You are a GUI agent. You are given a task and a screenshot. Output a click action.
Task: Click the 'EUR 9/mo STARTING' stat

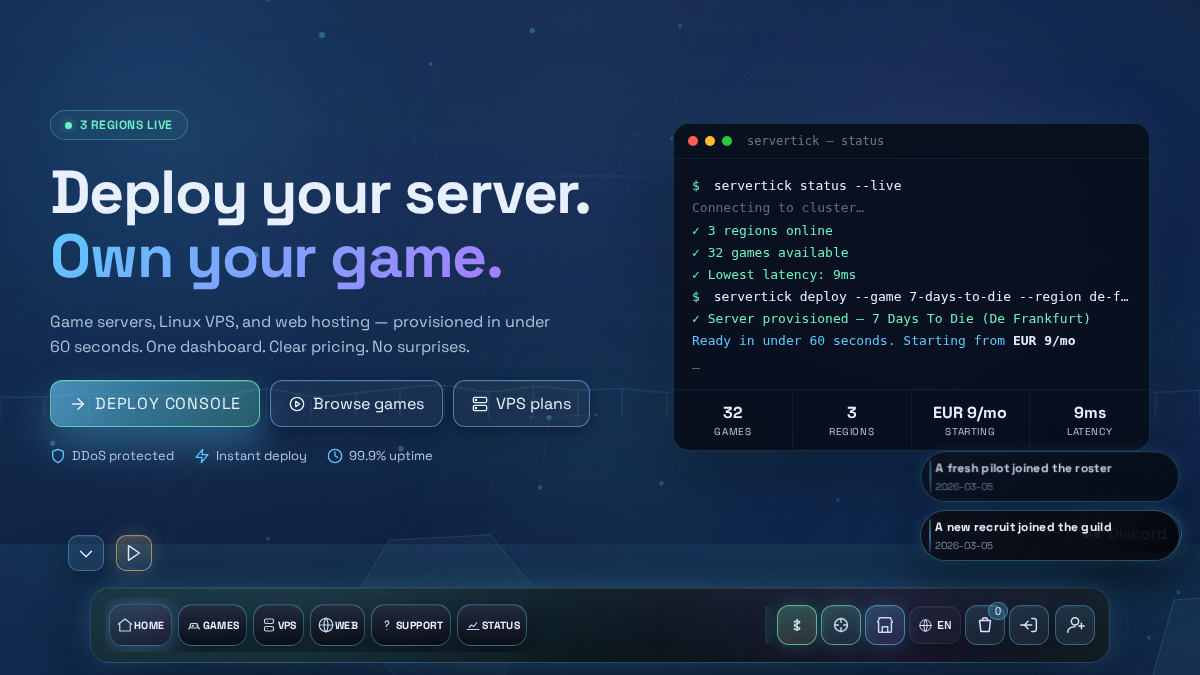970,420
